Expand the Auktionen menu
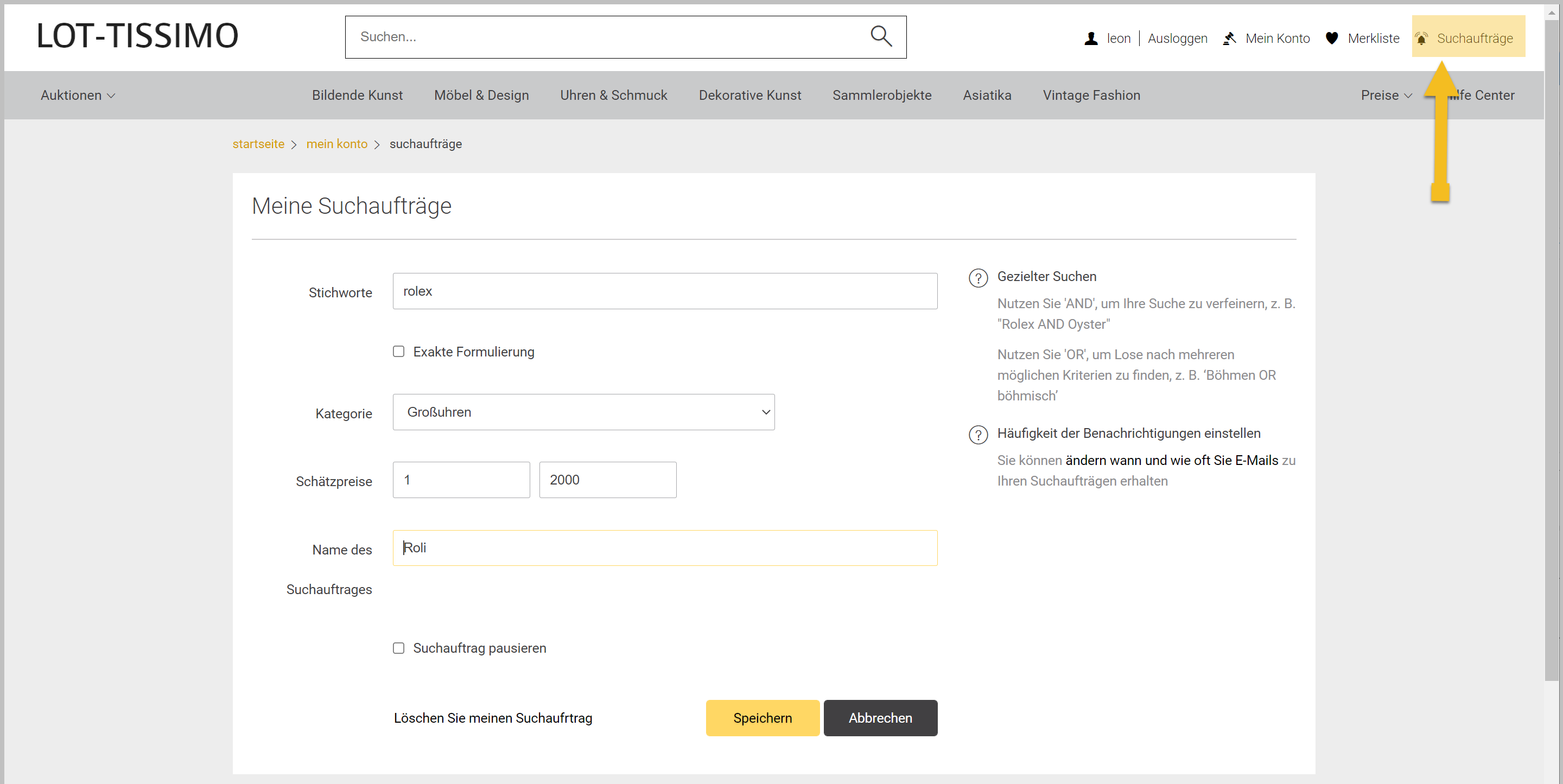The width and height of the screenshot is (1563, 784). pyautogui.click(x=78, y=95)
